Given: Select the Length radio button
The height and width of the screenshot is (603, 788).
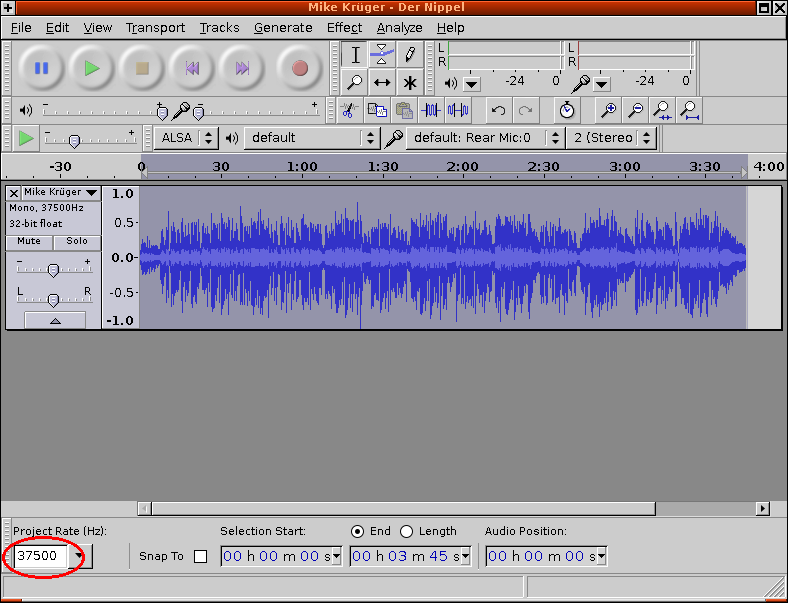Looking at the screenshot, I should click(406, 531).
